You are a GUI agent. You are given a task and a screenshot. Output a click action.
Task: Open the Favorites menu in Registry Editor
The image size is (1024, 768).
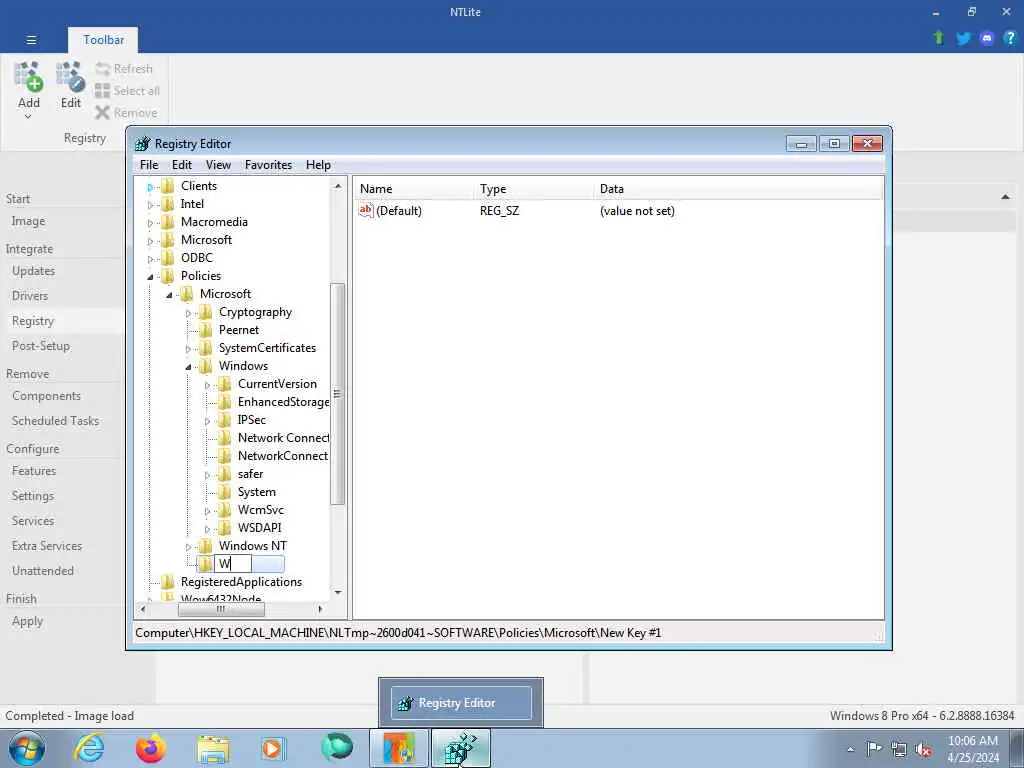tap(268, 165)
